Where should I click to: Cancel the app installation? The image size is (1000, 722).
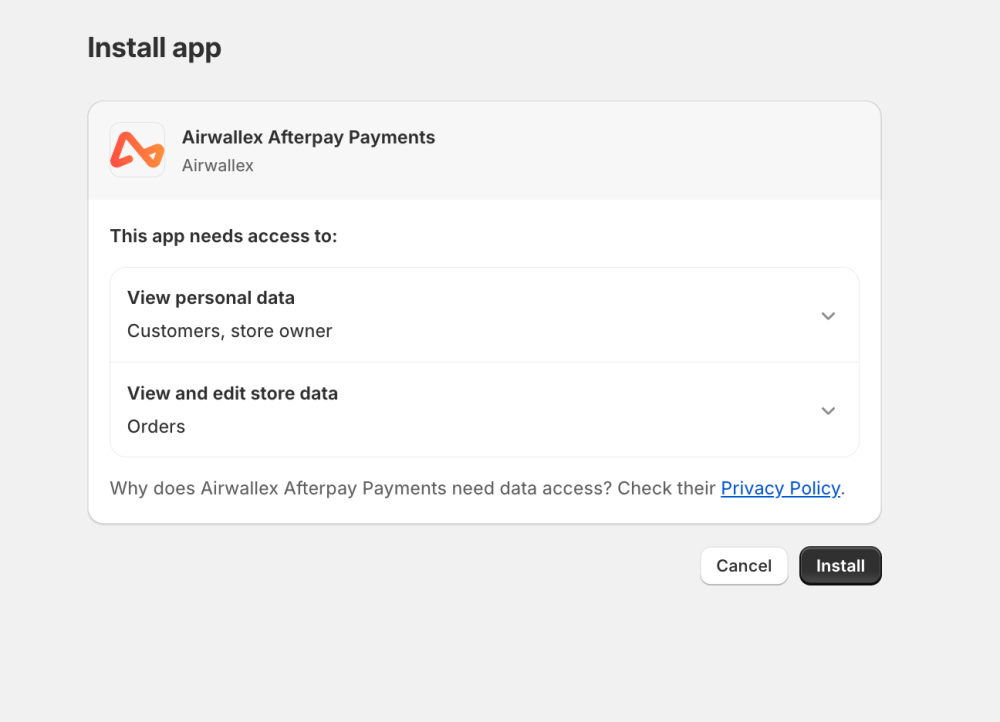744,565
